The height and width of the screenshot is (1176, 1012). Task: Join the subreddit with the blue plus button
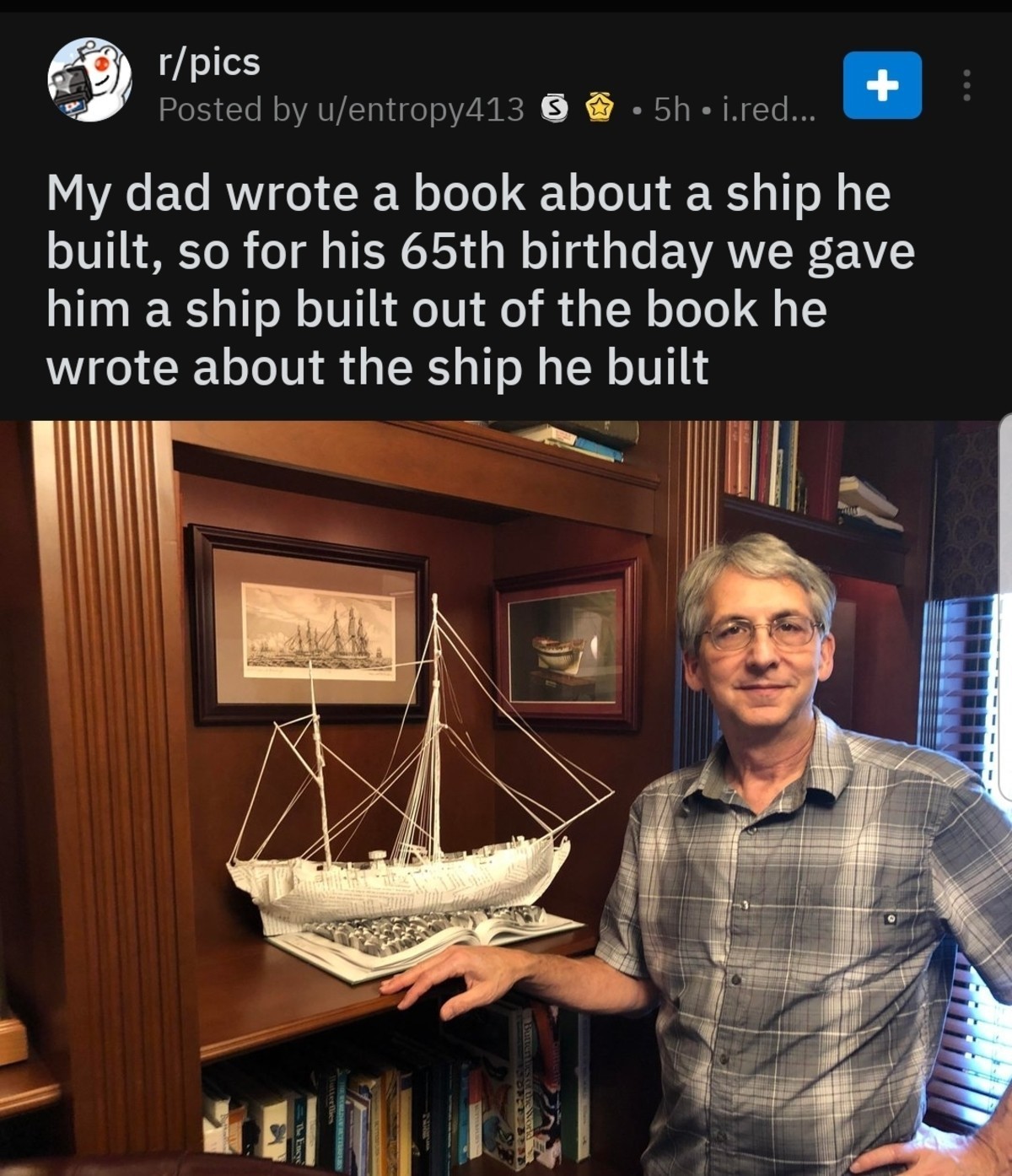882,85
